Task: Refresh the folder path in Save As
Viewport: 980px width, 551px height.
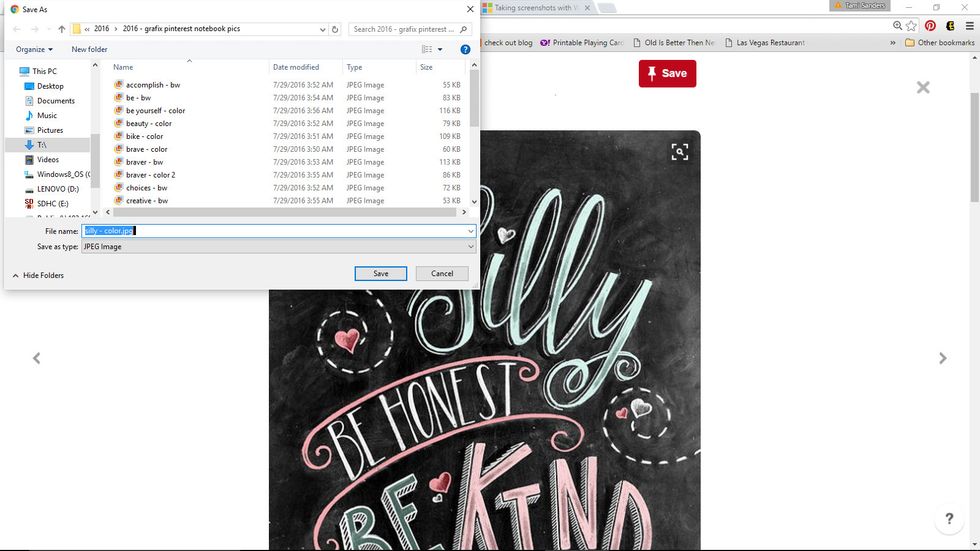Action: (335, 29)
